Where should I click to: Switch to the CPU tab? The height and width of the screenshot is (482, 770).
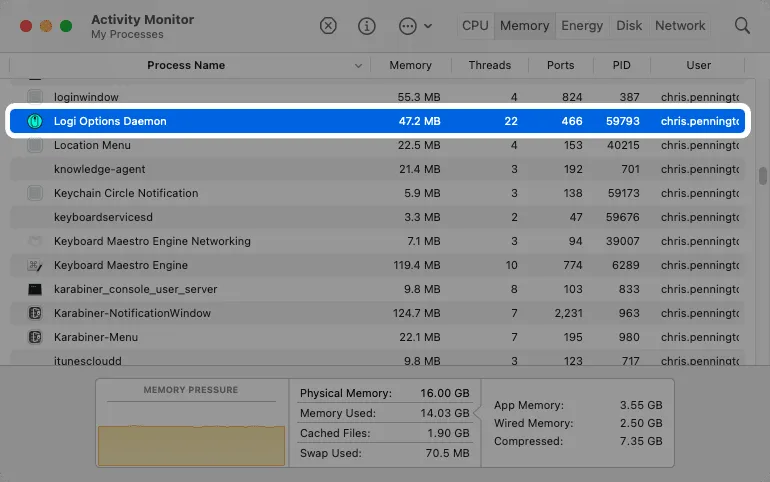[475, 26]
